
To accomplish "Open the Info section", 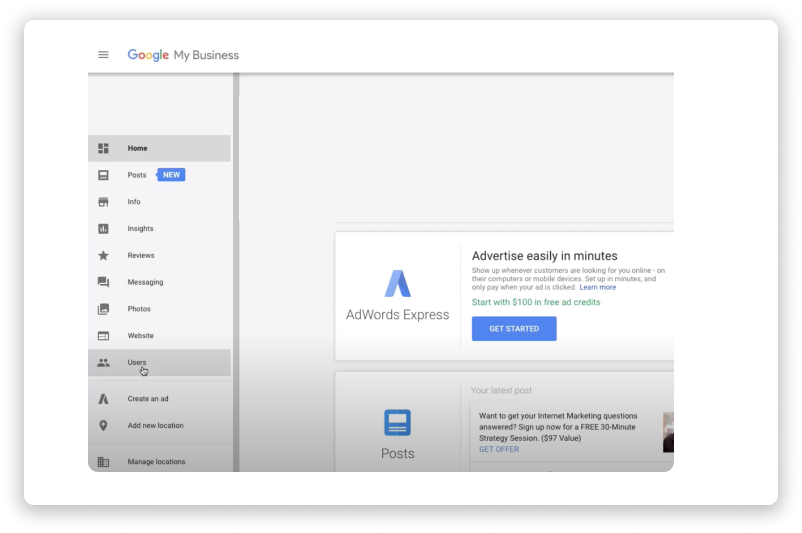I will tap(159, 202).
